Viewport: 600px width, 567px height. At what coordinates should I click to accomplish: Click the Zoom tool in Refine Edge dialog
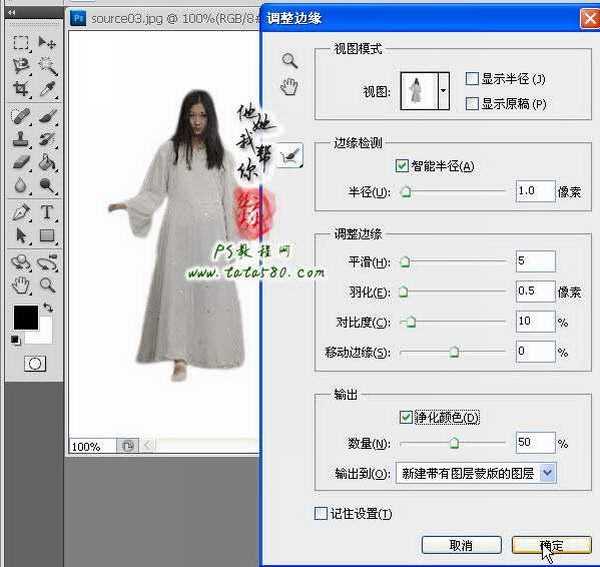click(x=289, y=61)
